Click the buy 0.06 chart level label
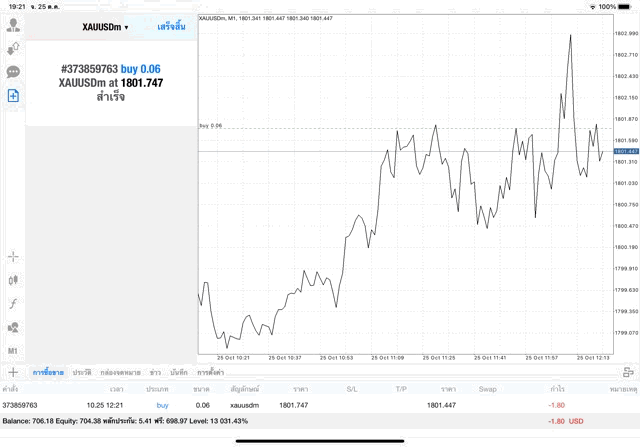Image resolution: width=640 pixels, height=447 pixels. click(x=211, y=126)
